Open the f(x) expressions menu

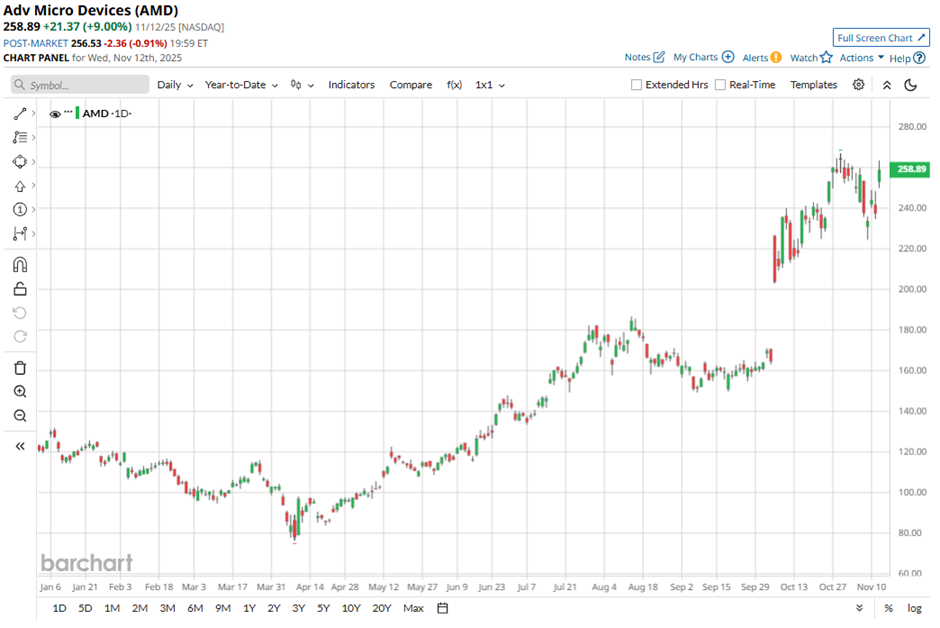click(x=454, y=85)
